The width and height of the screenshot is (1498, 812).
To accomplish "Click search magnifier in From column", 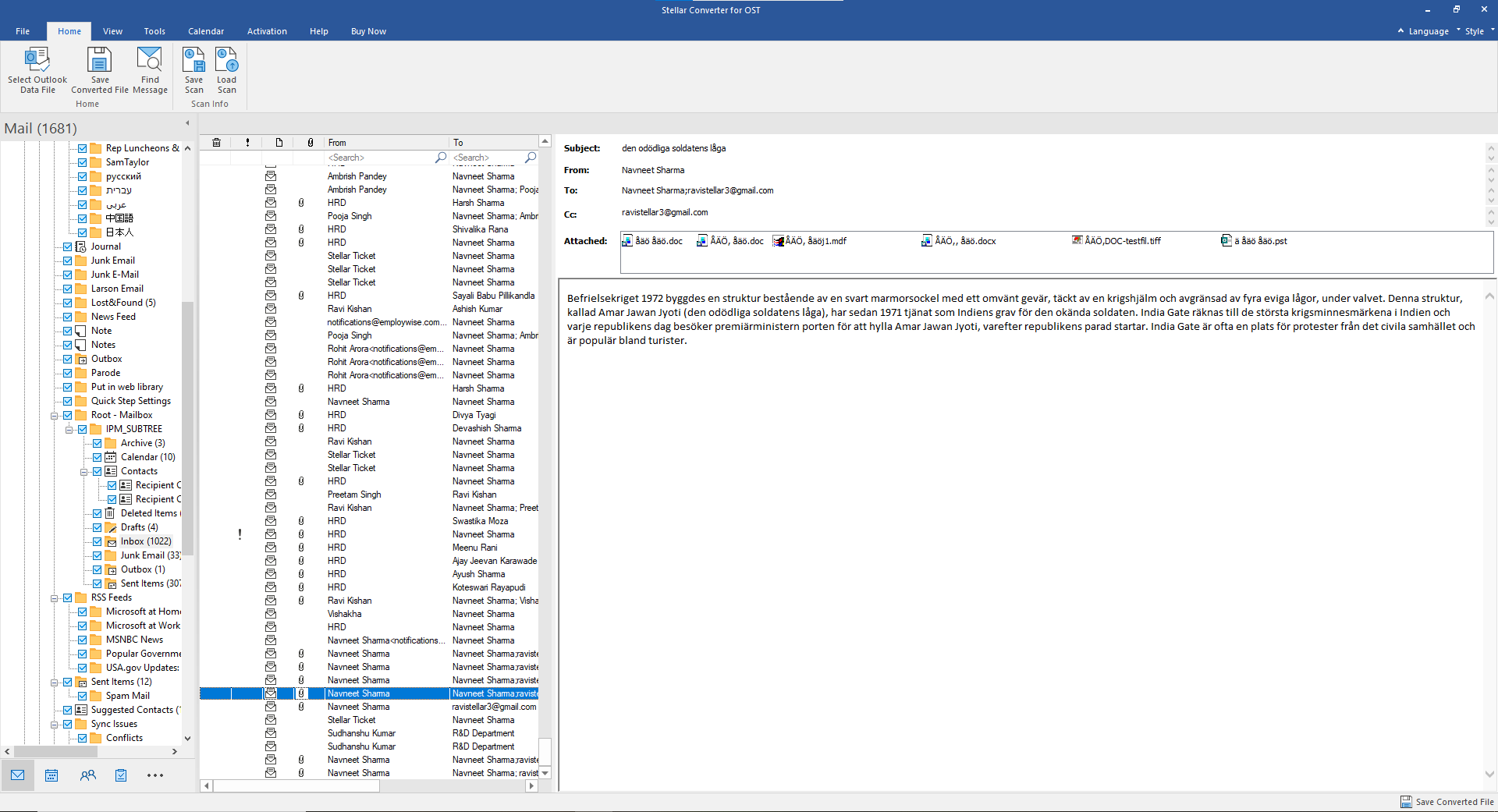I will point(441,158).
